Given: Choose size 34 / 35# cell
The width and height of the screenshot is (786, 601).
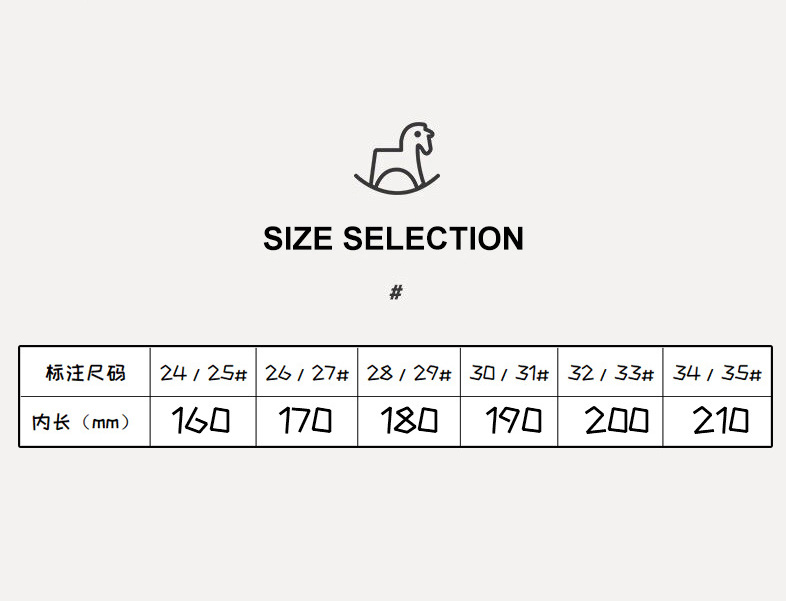Looking at the screenshot, I should click(717, 374).
